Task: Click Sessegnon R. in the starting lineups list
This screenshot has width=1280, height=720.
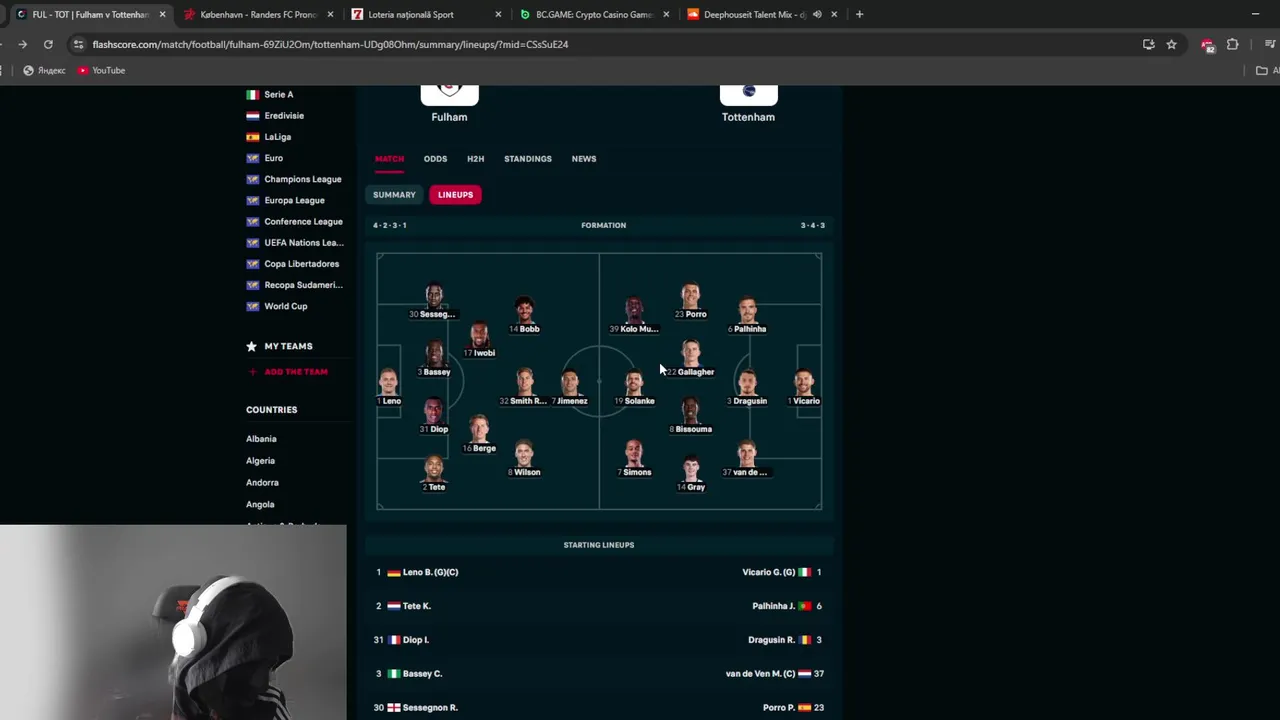Action: (430, 708)
